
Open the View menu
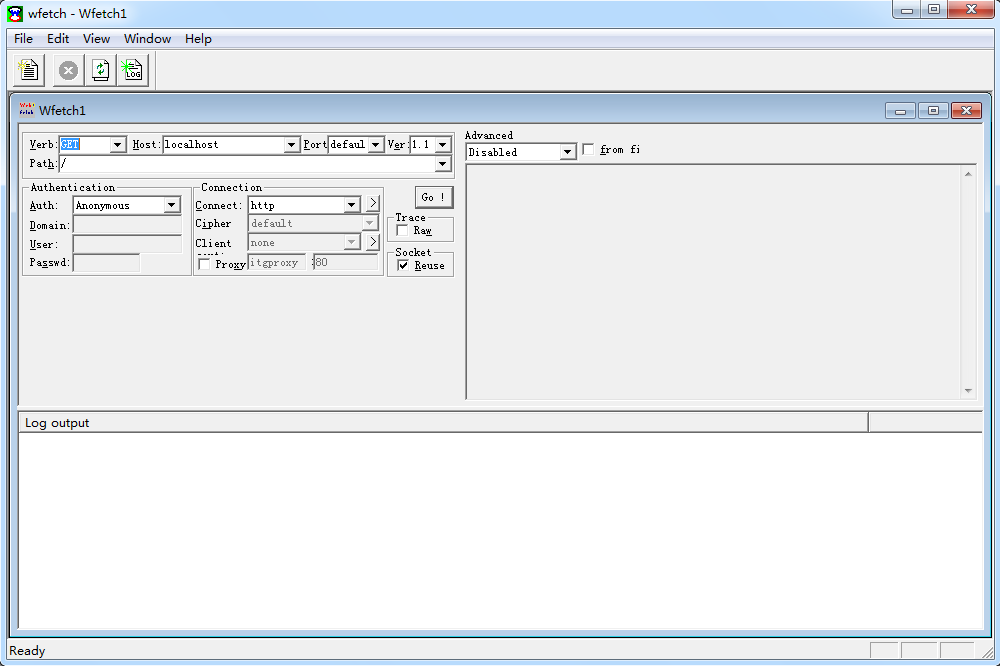(96, 39)
